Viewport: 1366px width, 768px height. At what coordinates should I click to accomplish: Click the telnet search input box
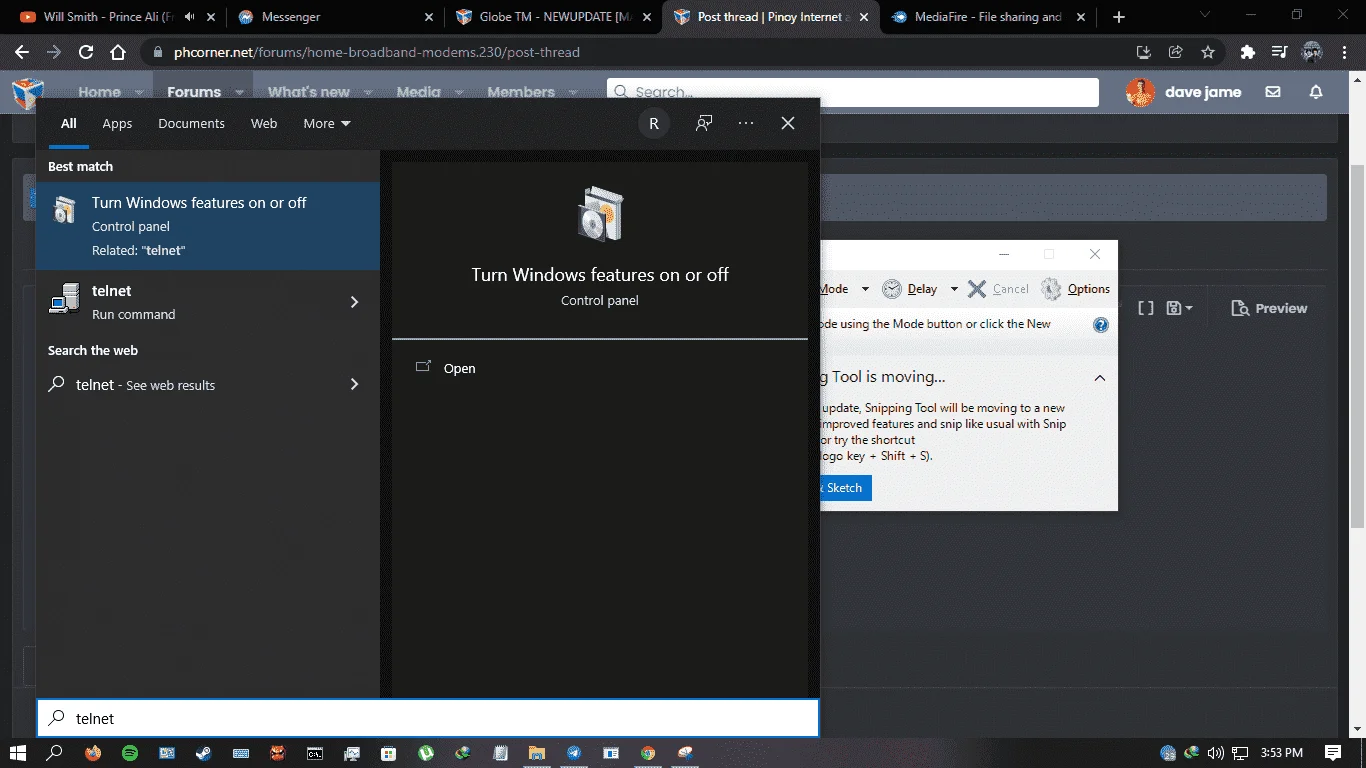[428, 718]
